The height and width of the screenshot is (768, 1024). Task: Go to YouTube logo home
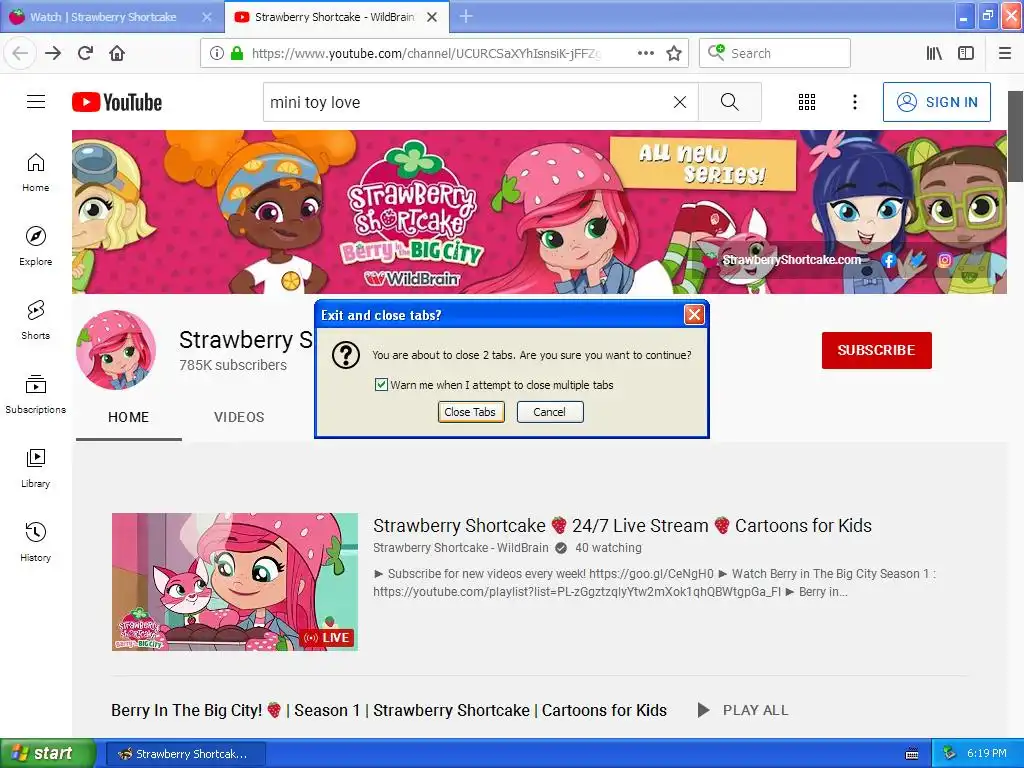117,102
